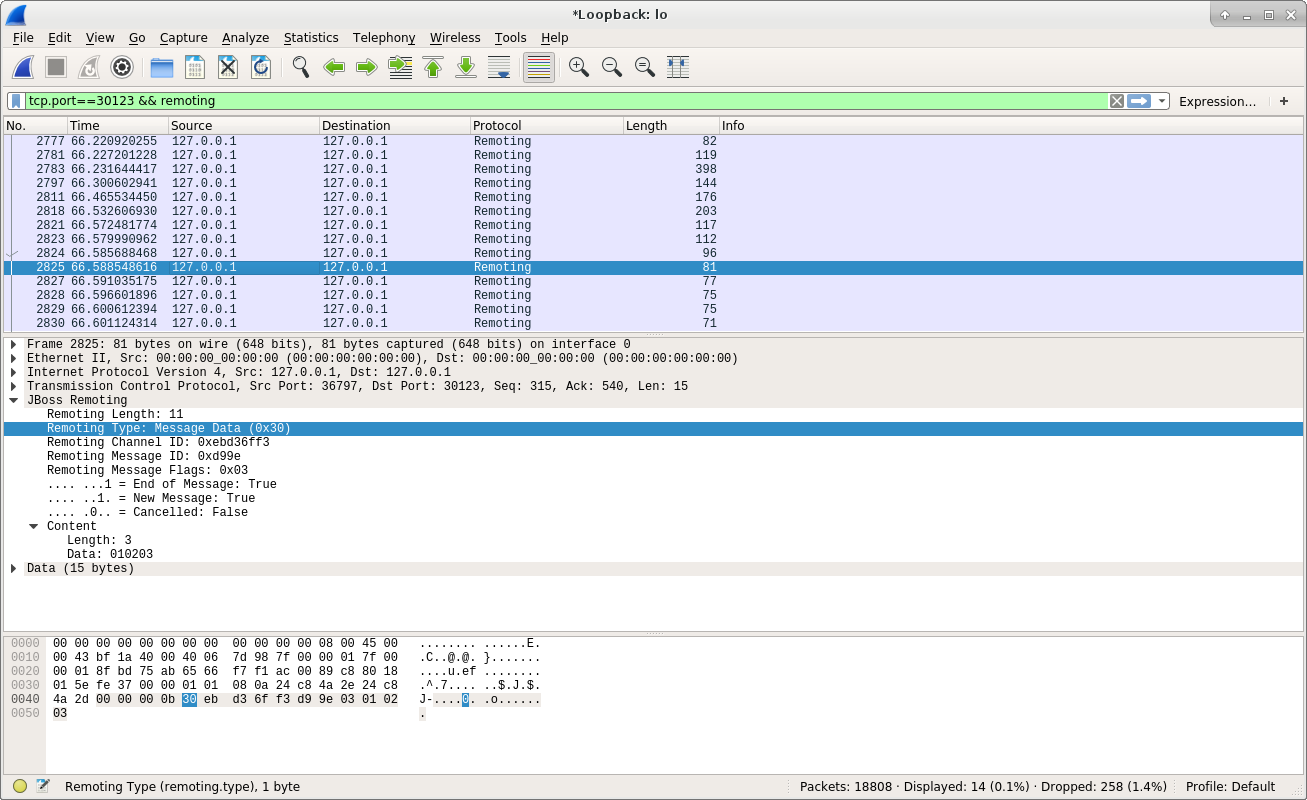Screen dimensions: 1307x800
Task: Reload this capture file
Action: click(x=261, y=67)
